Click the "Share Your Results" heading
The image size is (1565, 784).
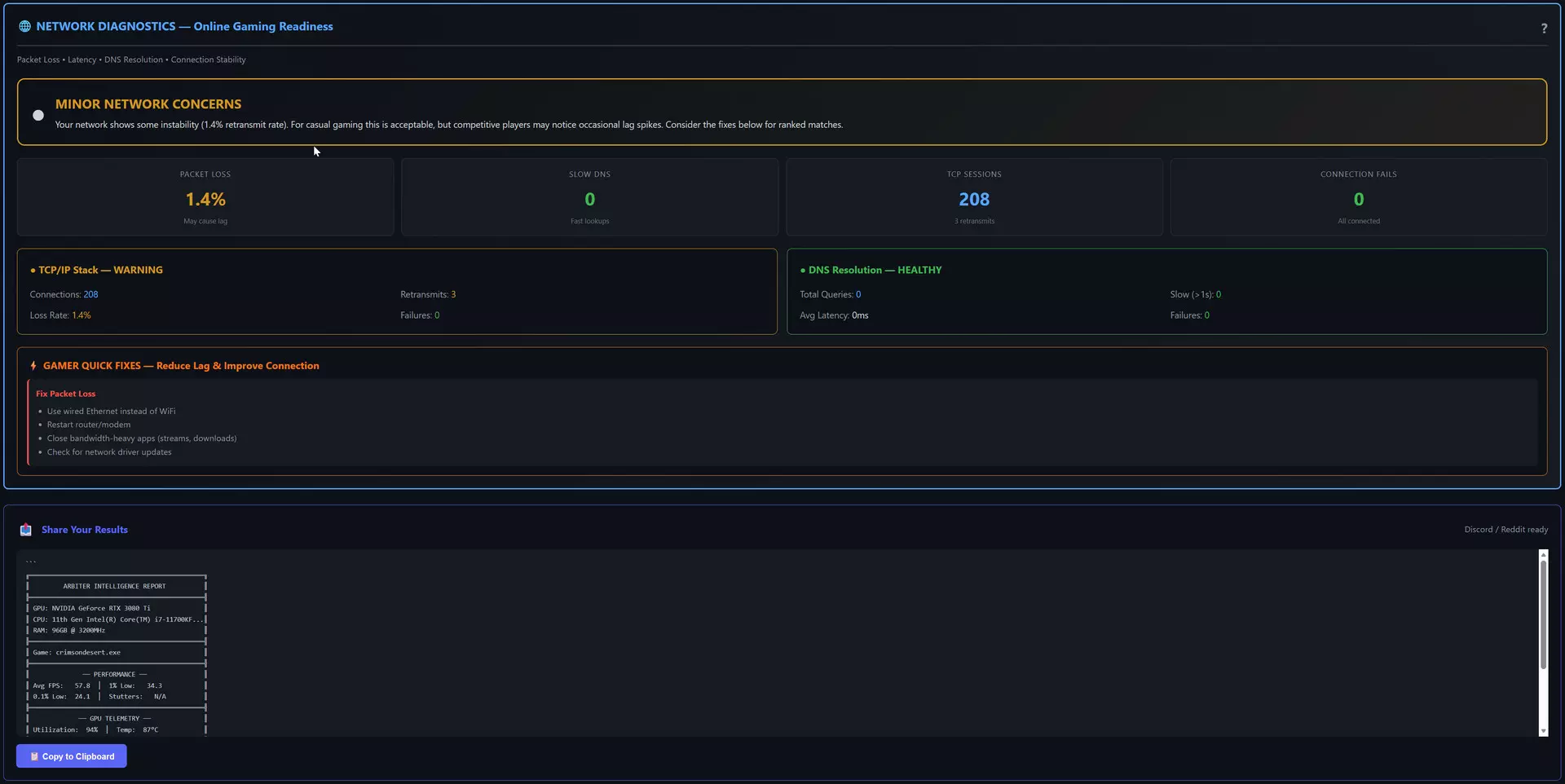pos(85,530)
